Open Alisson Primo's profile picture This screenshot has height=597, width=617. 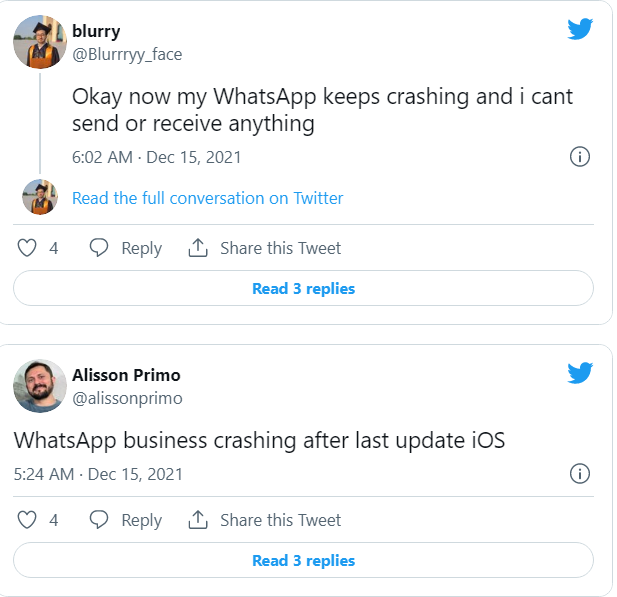coord(40,386)
